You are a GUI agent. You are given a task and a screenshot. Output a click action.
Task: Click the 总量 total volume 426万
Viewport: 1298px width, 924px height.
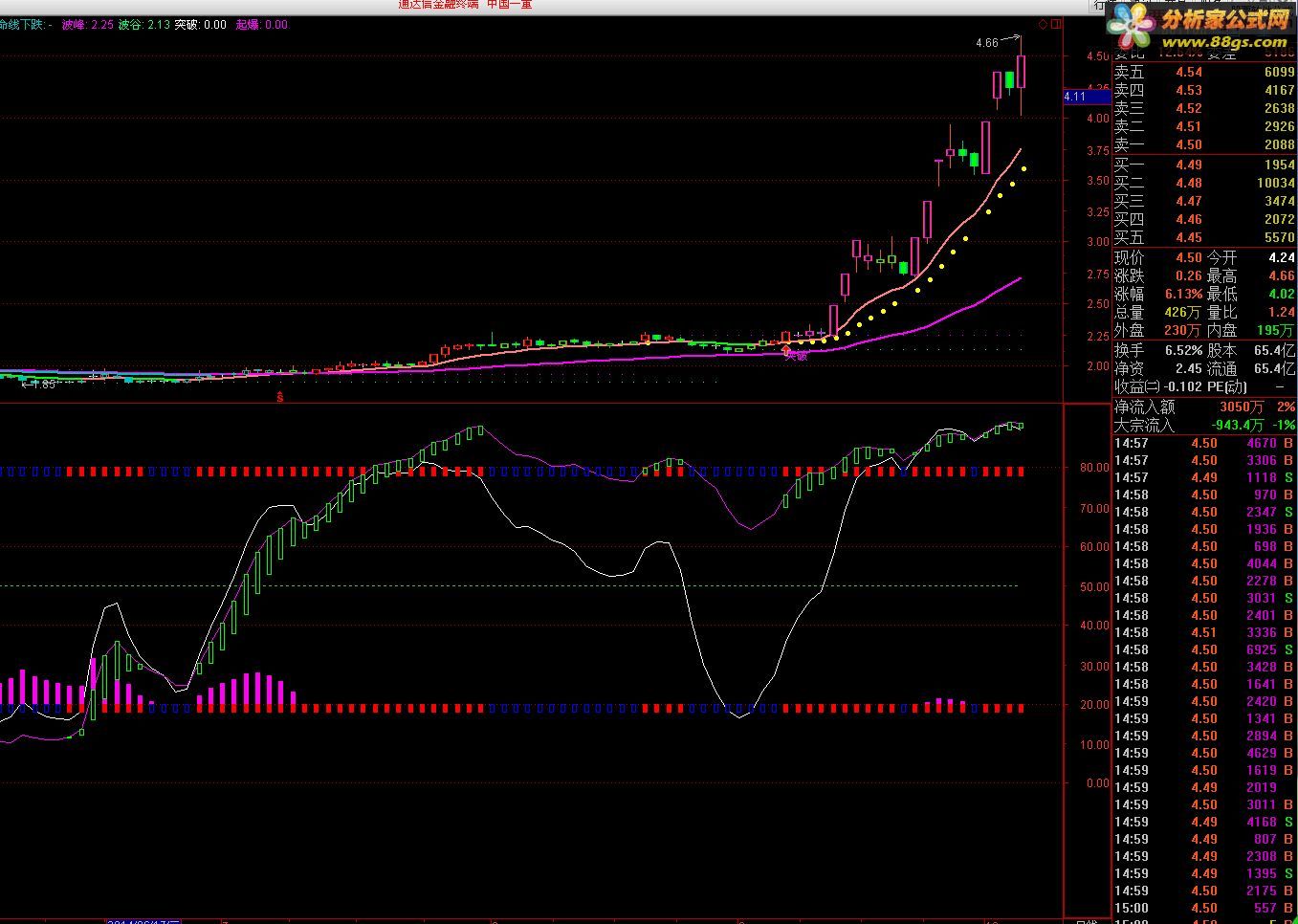(x=1182, y=312)
